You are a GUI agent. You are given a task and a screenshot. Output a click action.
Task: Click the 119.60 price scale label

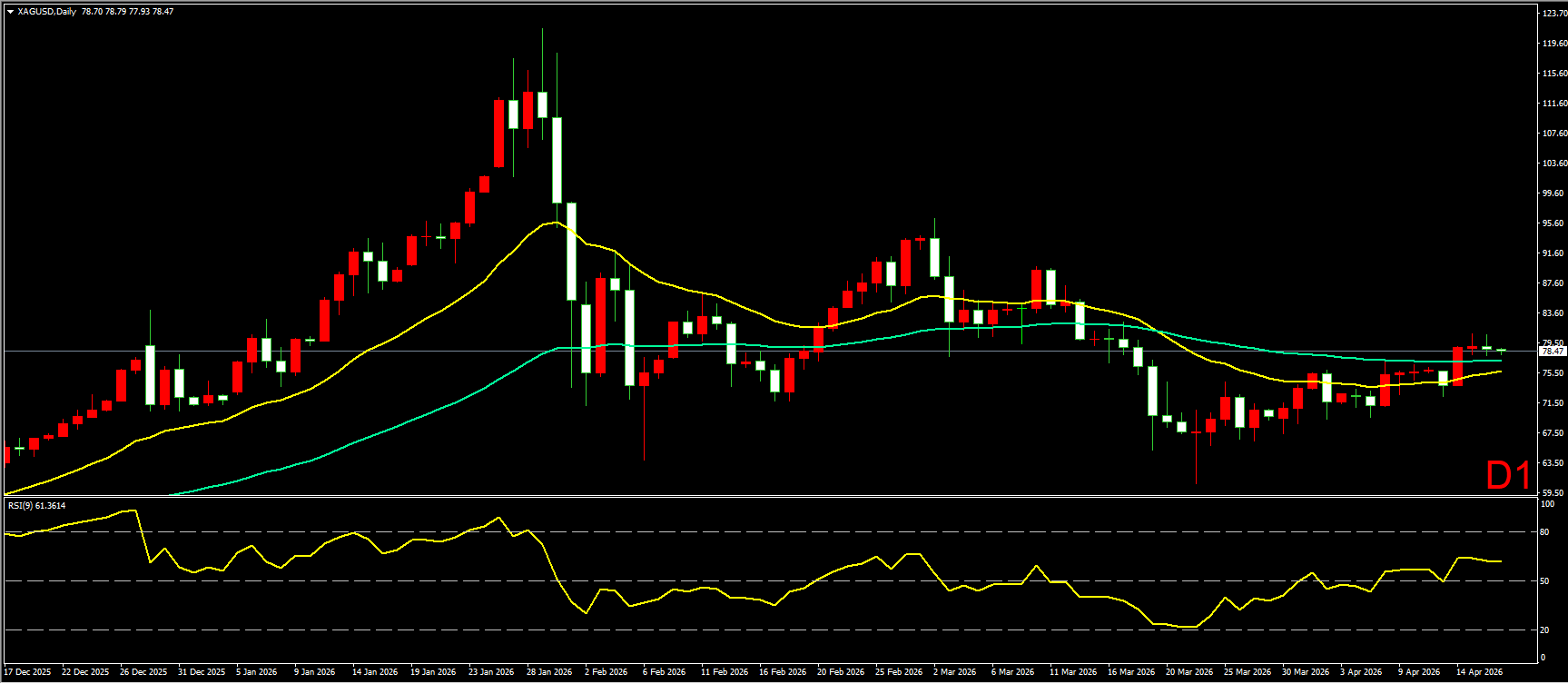point(1553,44)
